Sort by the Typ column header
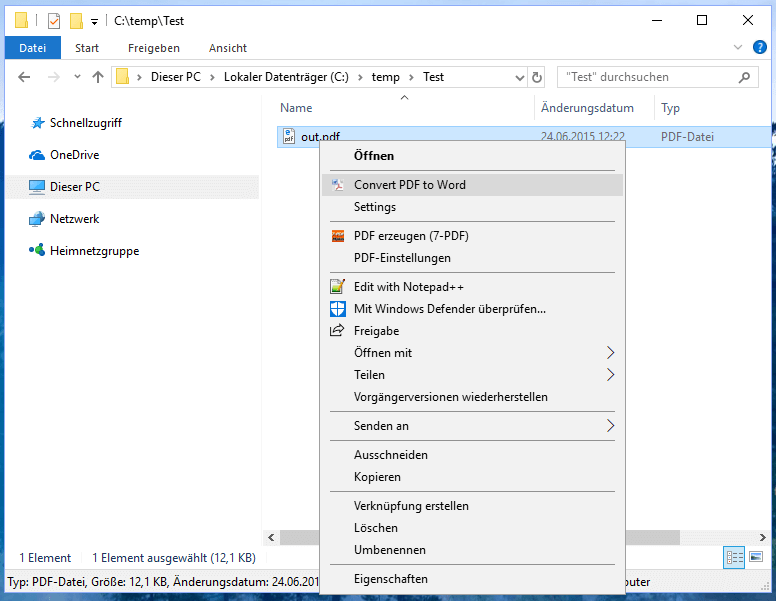The height and width of the screenshot is (601, 776). (x=670, y=108)
